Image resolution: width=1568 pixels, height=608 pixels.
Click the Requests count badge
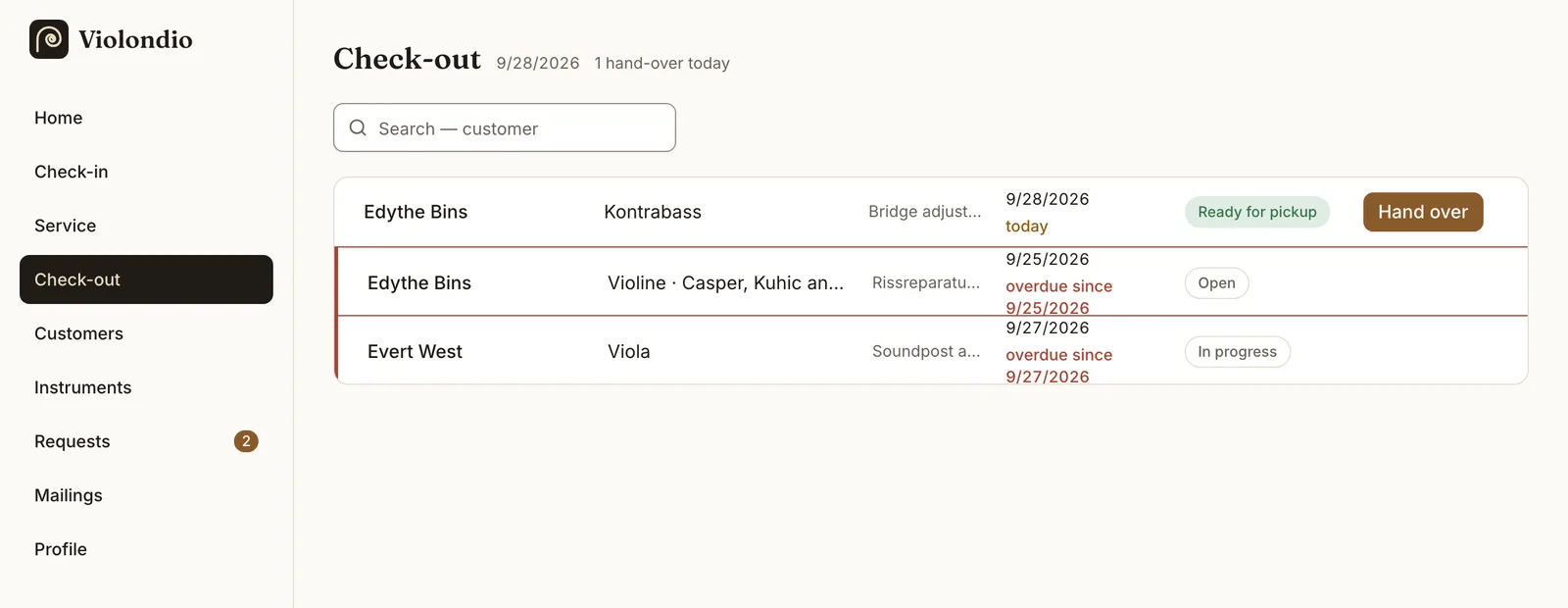point(246,441)
